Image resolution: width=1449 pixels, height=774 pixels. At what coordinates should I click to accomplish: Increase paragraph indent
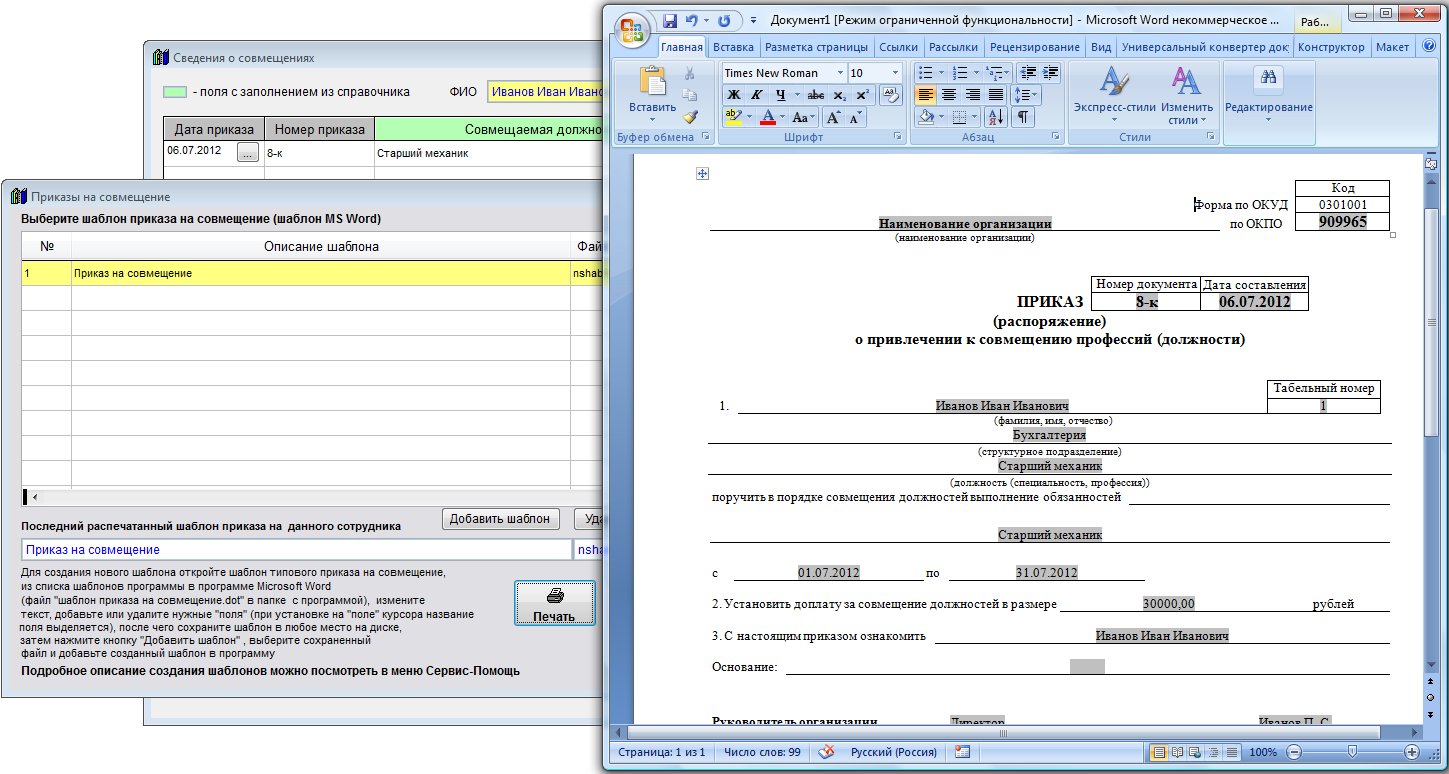1050,73
